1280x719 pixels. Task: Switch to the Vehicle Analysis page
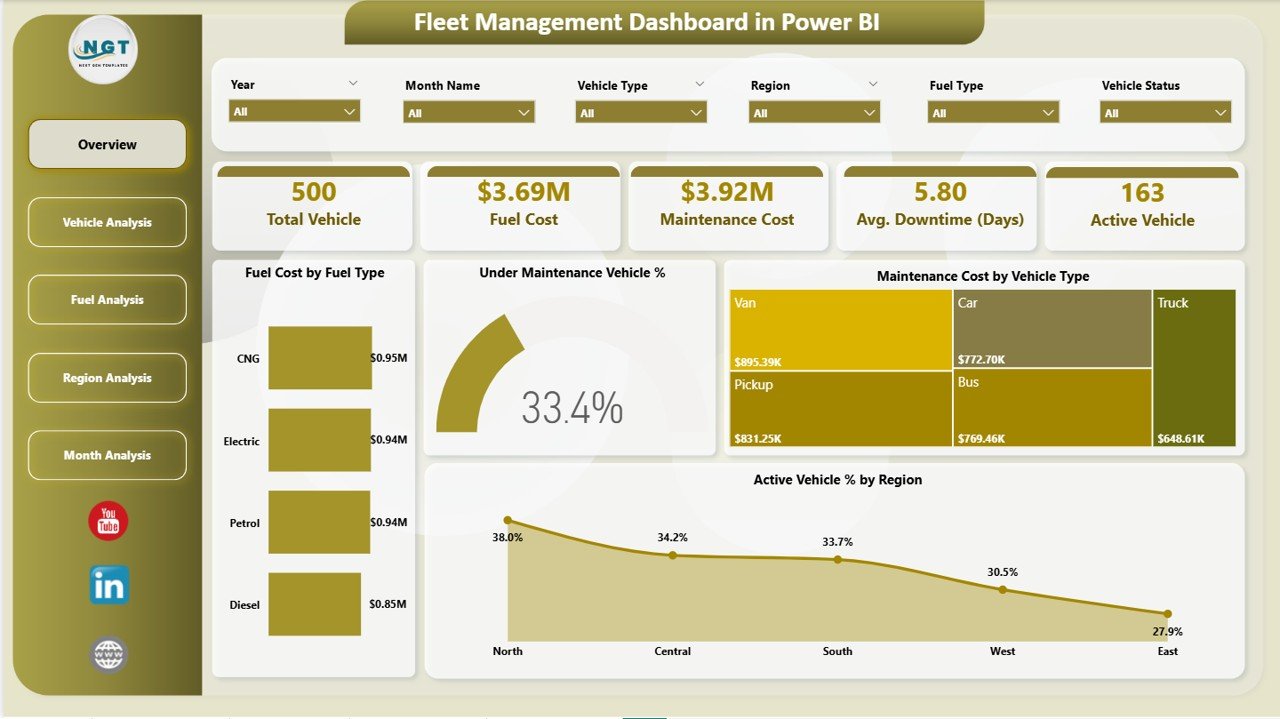[107, 222]
